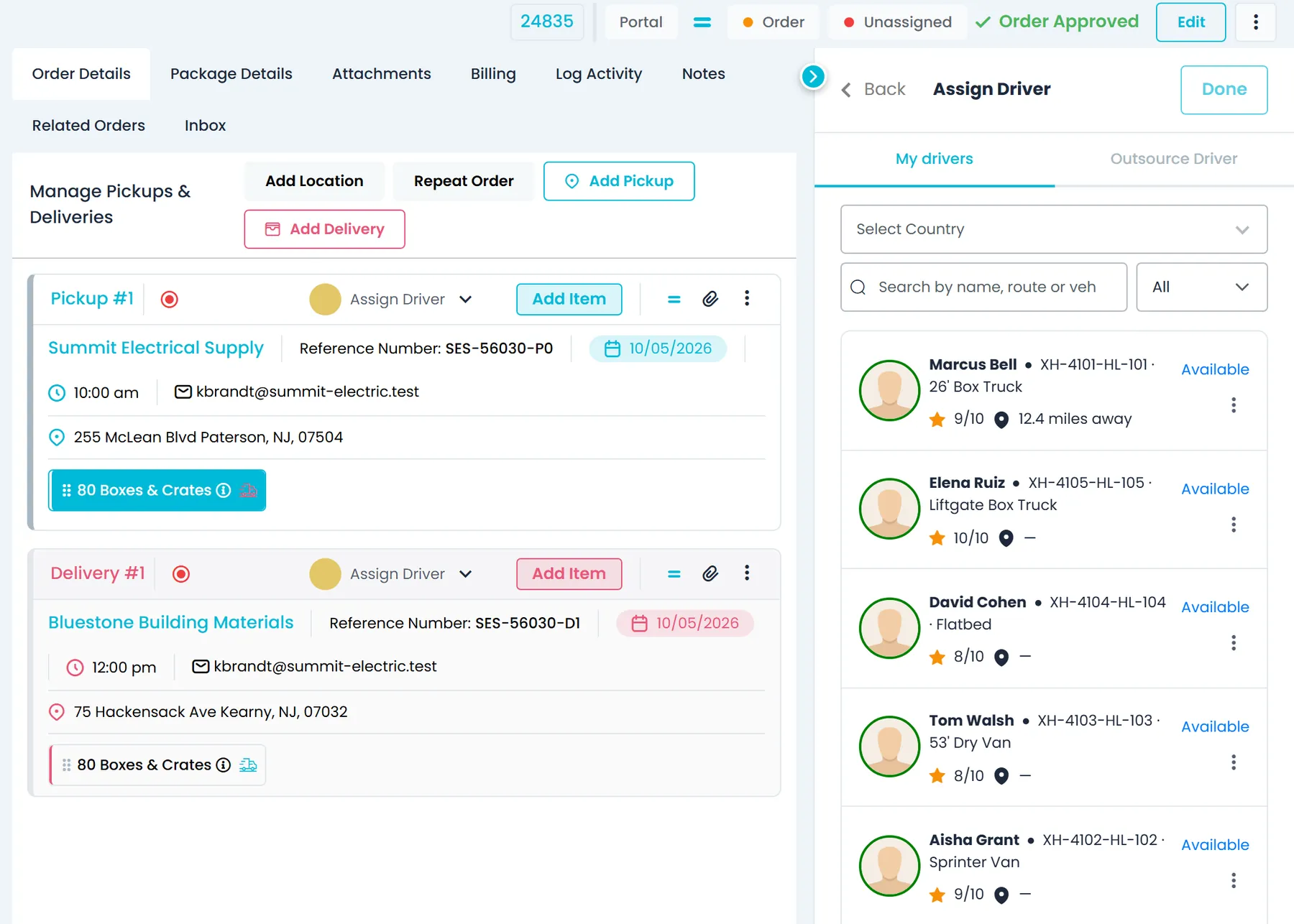Collapse the side panel using the round arrow button

(813, 76)
